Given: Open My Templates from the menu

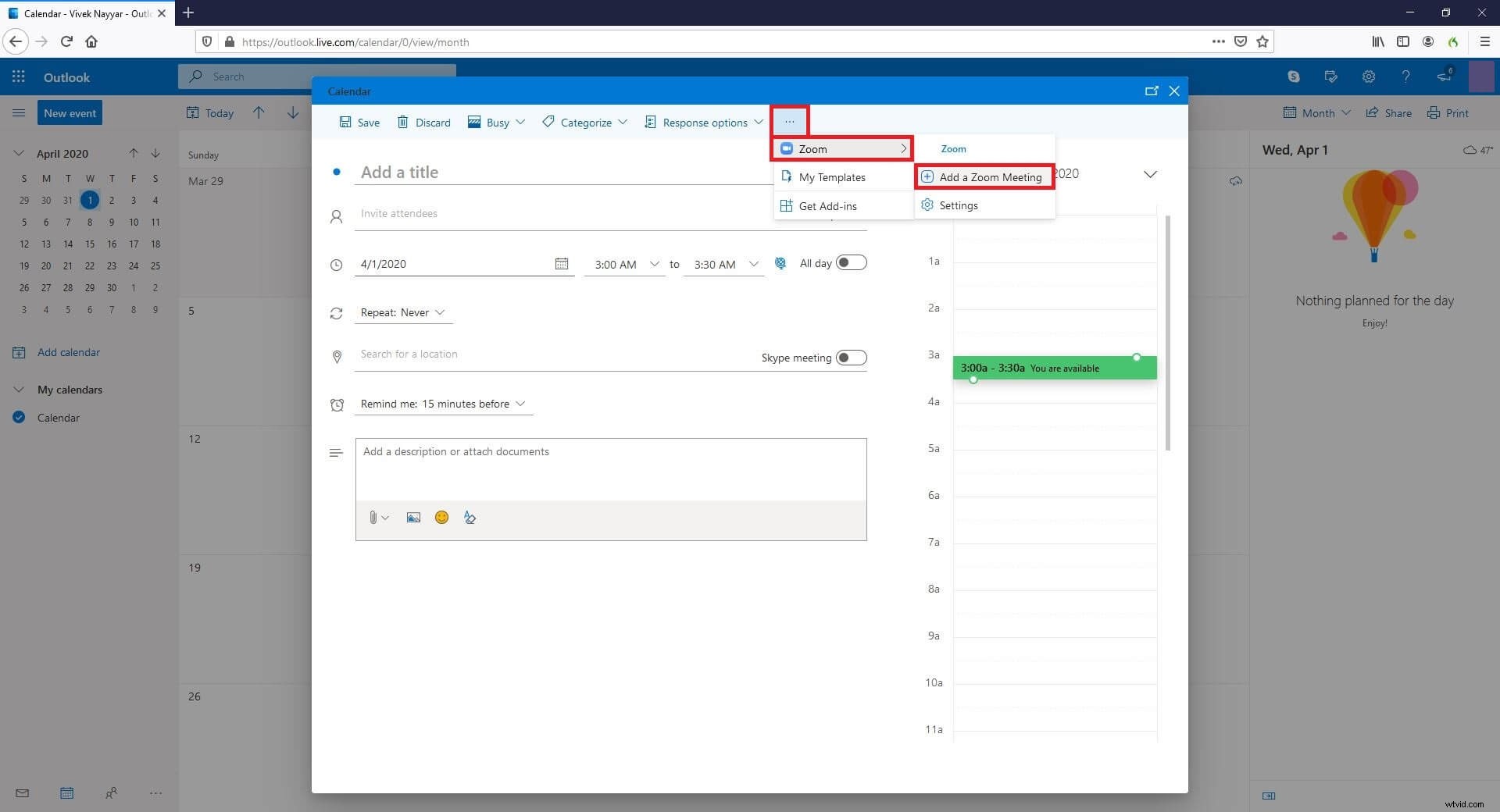Looking at the screenshot, I should click(x=832, y=176).
